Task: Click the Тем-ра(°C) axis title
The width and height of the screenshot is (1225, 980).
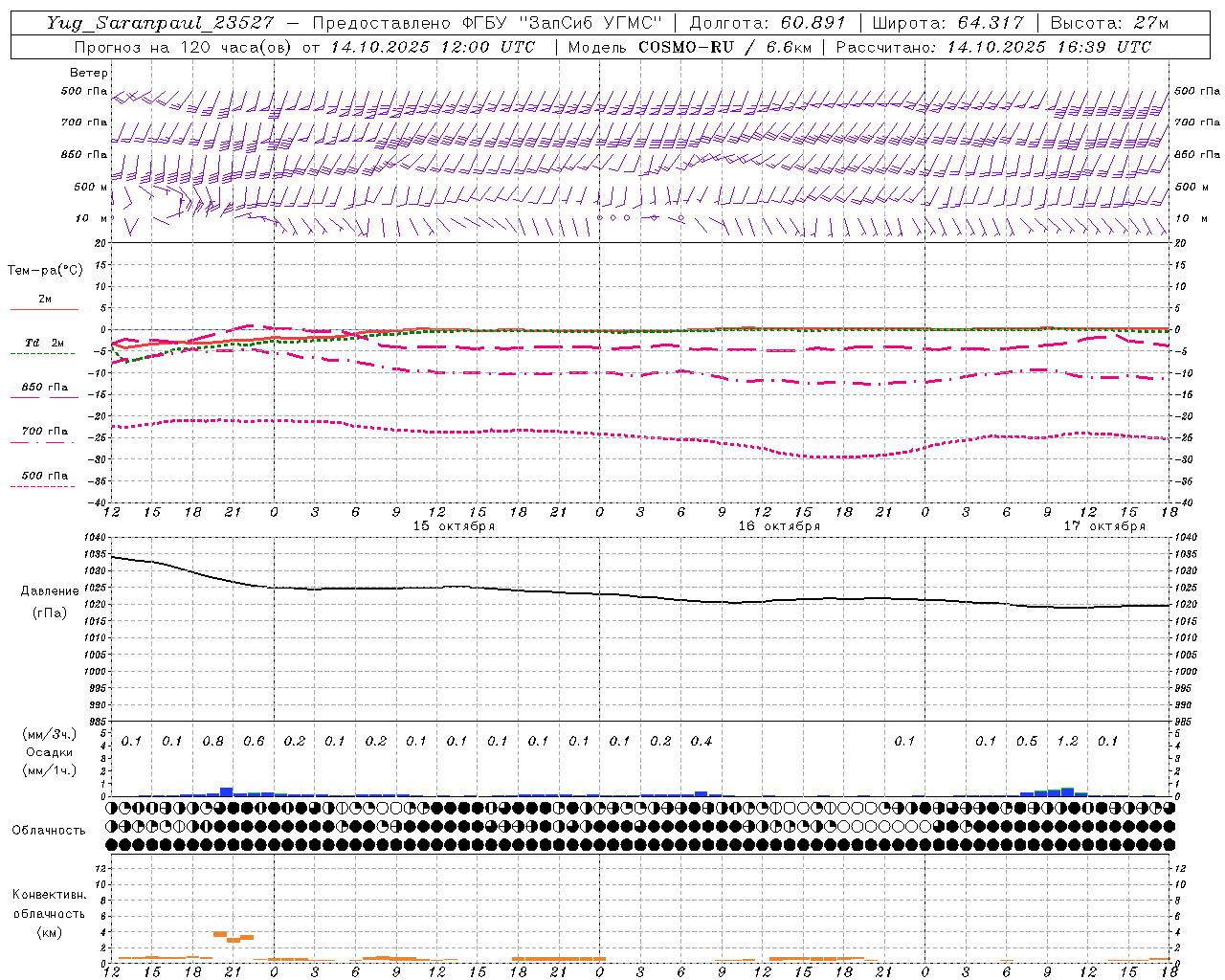Action: point(45,271)
